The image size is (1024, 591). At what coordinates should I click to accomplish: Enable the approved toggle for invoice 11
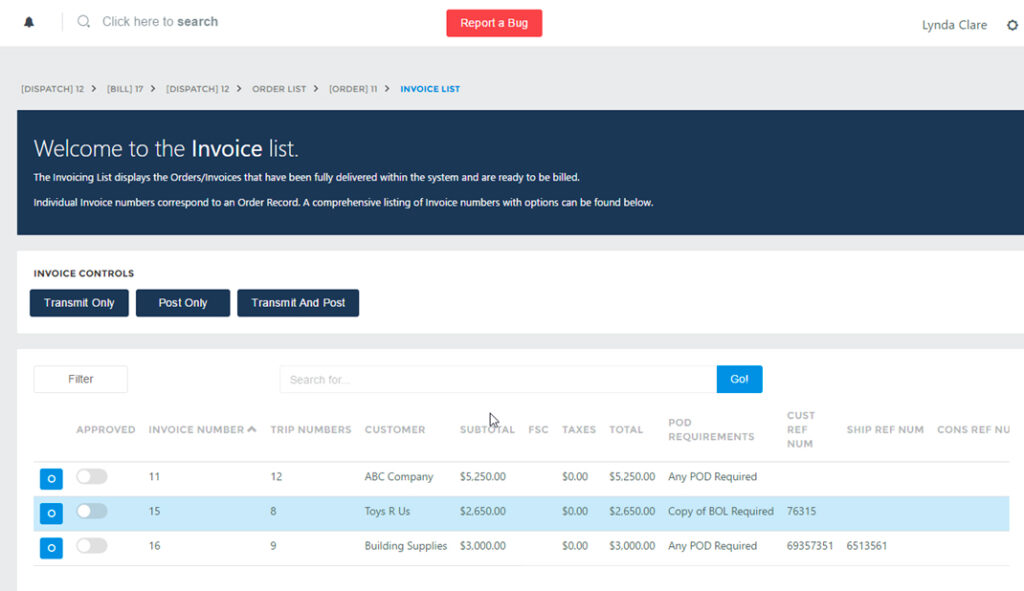click(x=92, y=477)
